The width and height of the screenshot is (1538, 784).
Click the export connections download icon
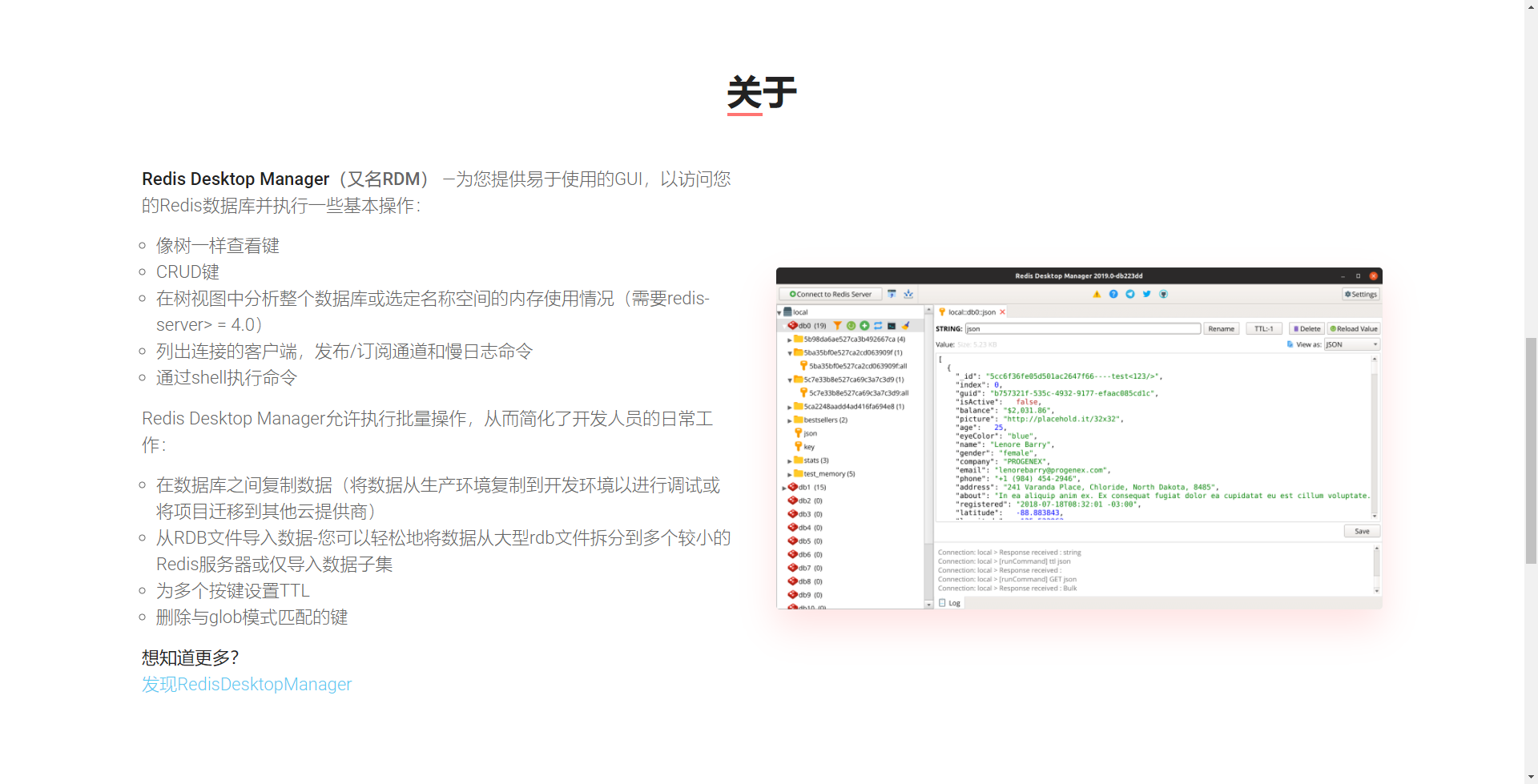pos(908,294)
